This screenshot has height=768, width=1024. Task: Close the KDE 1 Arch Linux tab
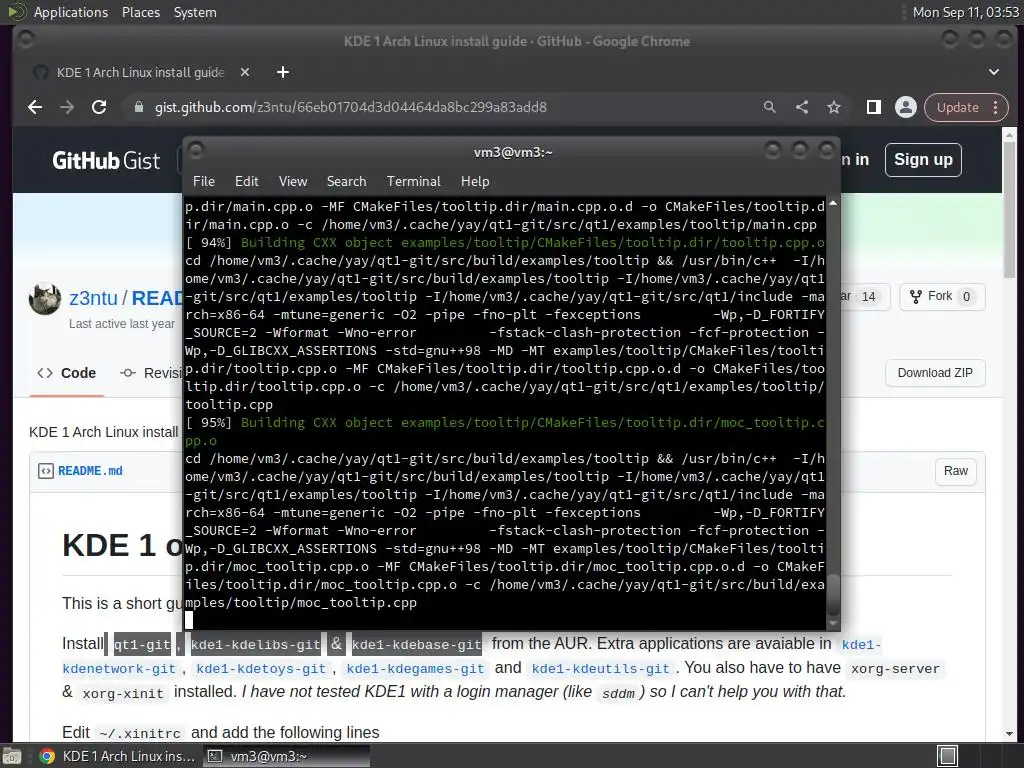pyautogui.click(x=245, y=72)
